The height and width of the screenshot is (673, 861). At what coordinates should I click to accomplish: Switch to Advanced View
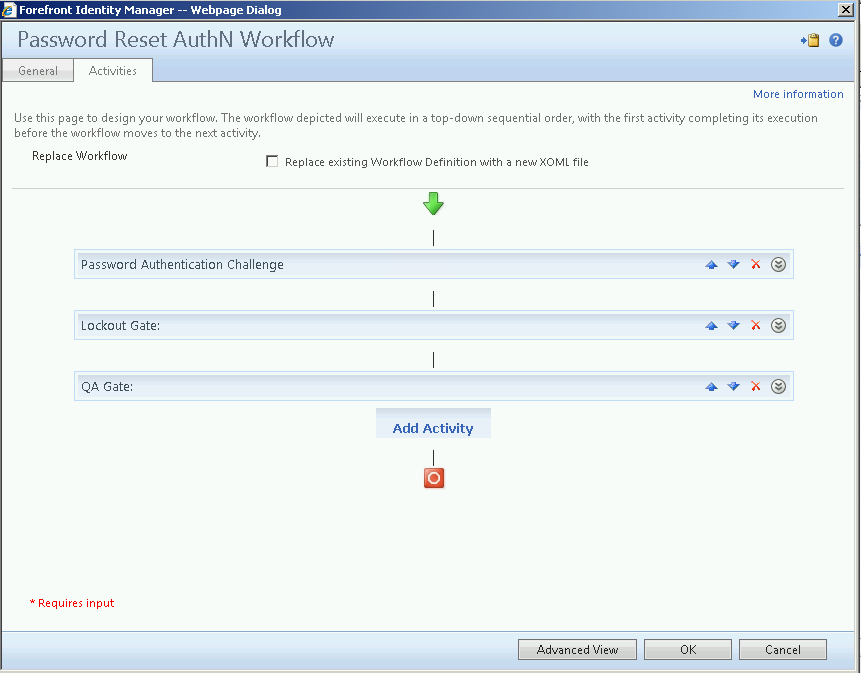pos(577,649)
